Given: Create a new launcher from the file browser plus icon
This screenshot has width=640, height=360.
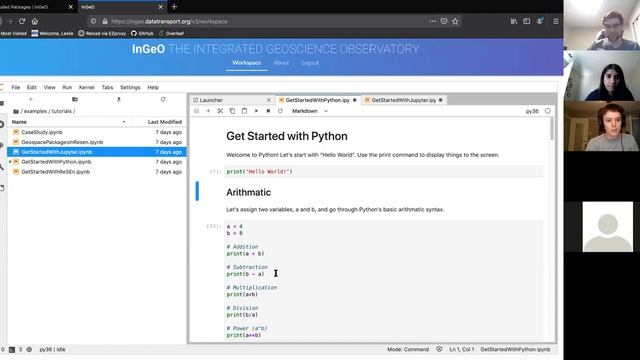Looking at the screenshot, I should pyautogui.click(x=31, y=99).
